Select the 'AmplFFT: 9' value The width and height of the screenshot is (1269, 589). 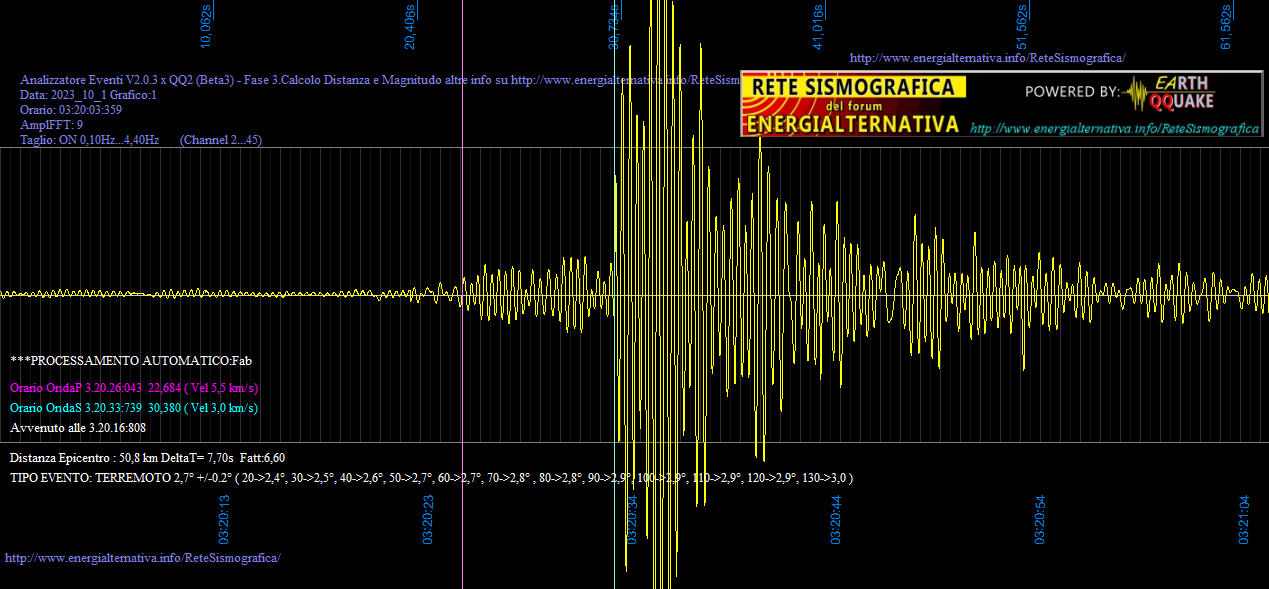[51, 125]
